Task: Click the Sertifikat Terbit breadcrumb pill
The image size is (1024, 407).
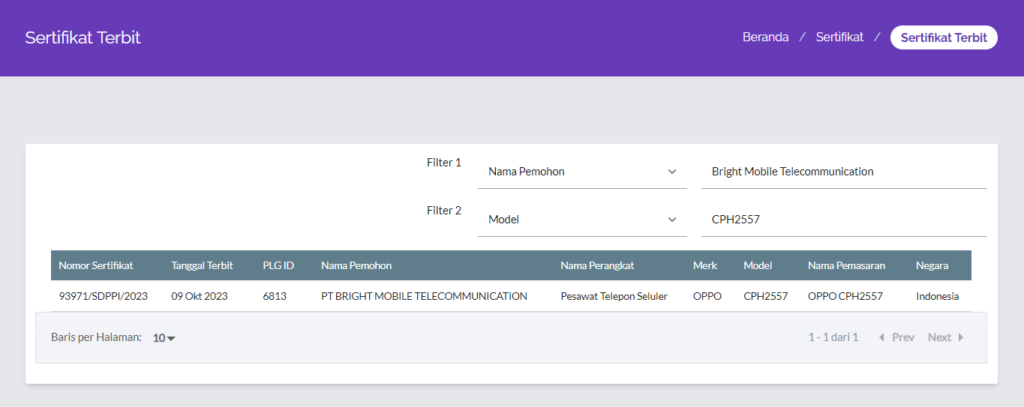Action: pos(943,38)
